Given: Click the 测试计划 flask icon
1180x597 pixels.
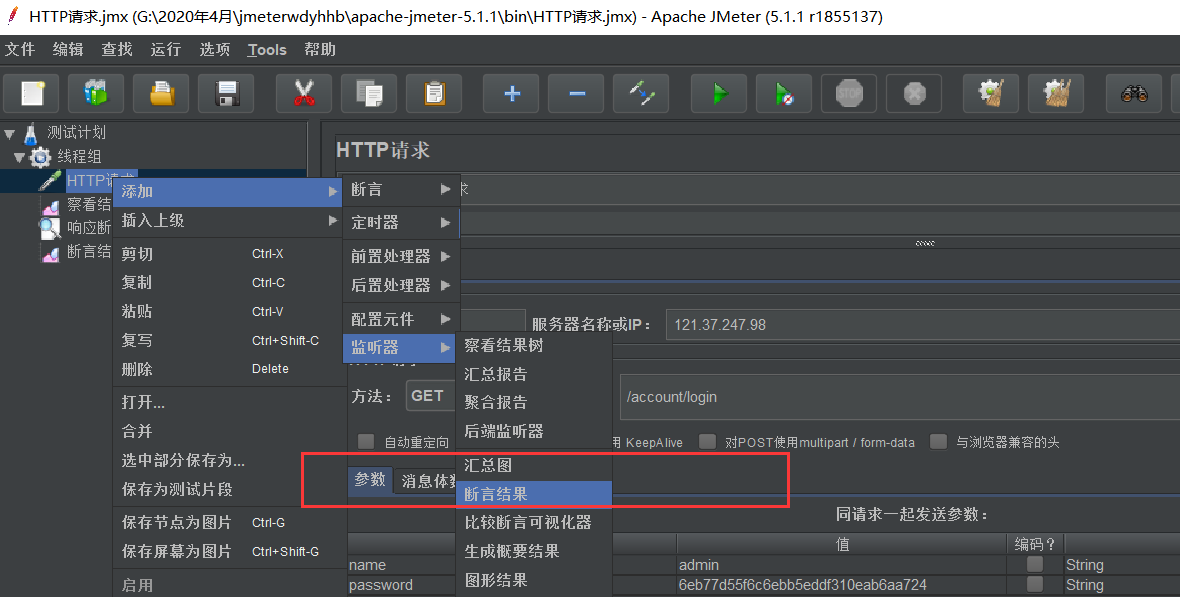Looking at the screenshot, I should tap(30, 133).
